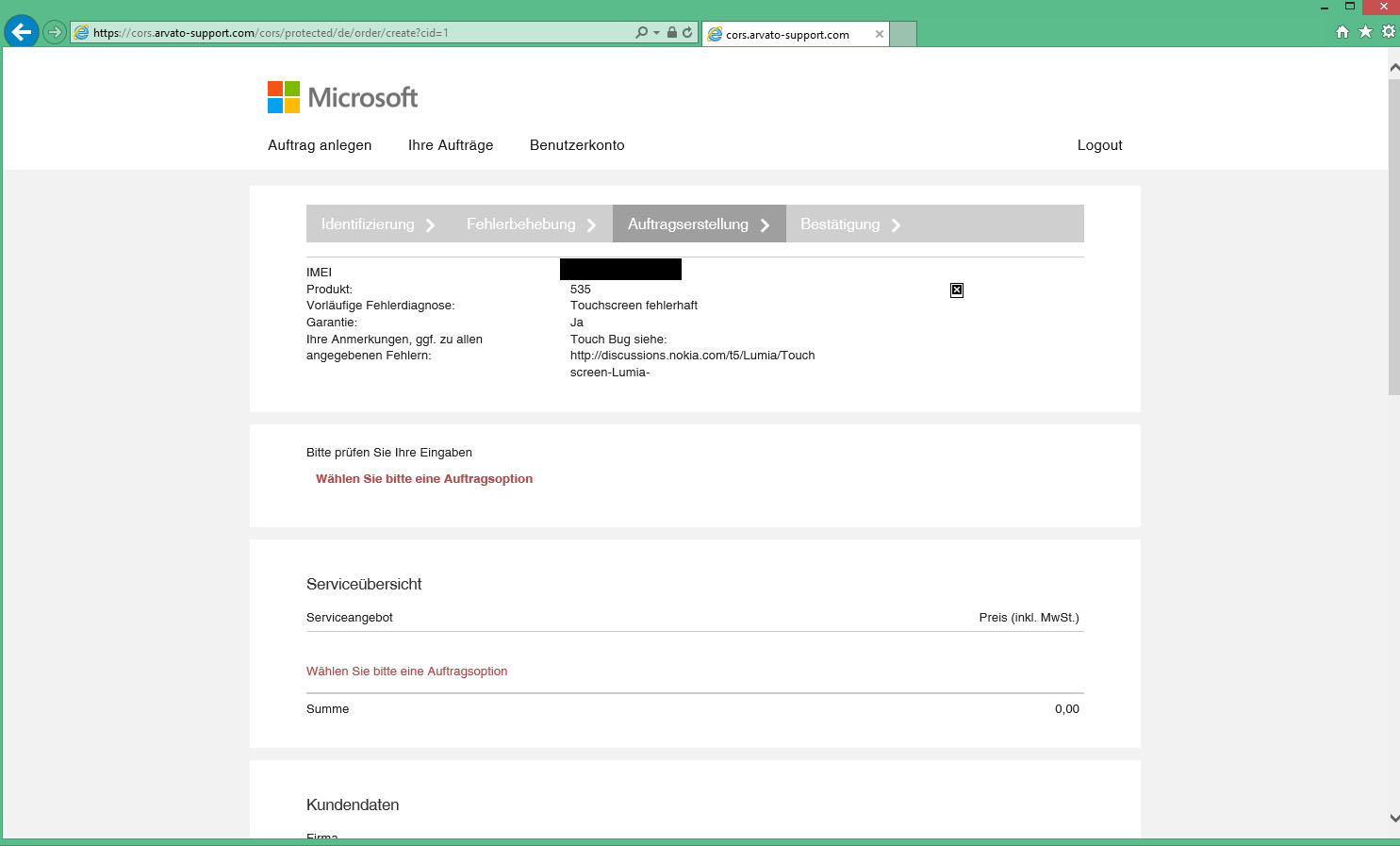
Task: Click 'Bitte prüfen Sie Ihre Eingaben' text
Action: coord(389,453)
